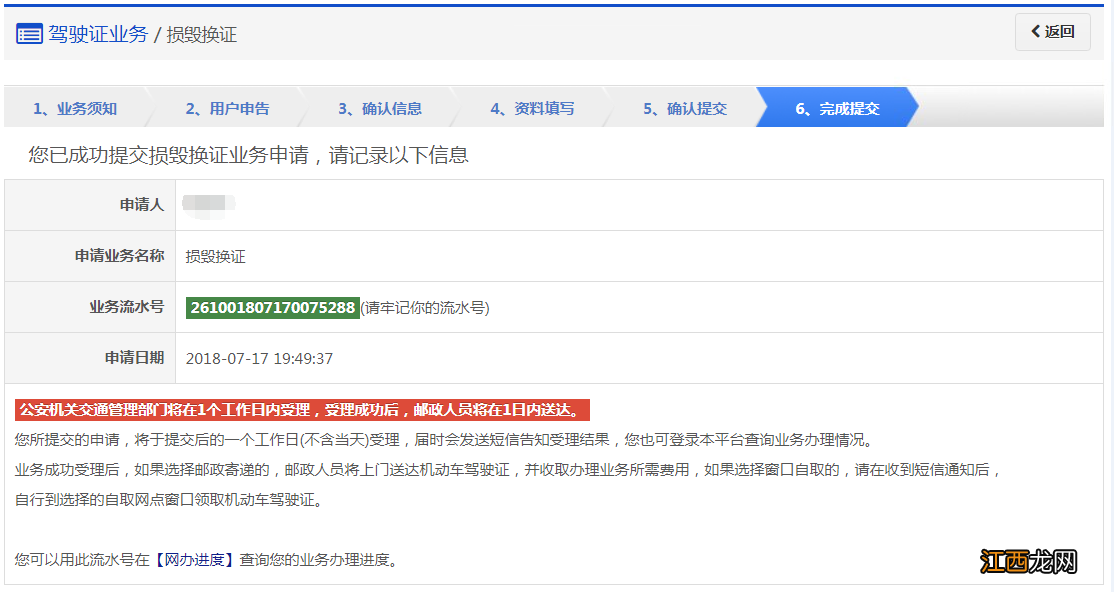
Task: Click the success message 您已成功提交损毁换证业务申请
Action: click(x=247, y=155)
